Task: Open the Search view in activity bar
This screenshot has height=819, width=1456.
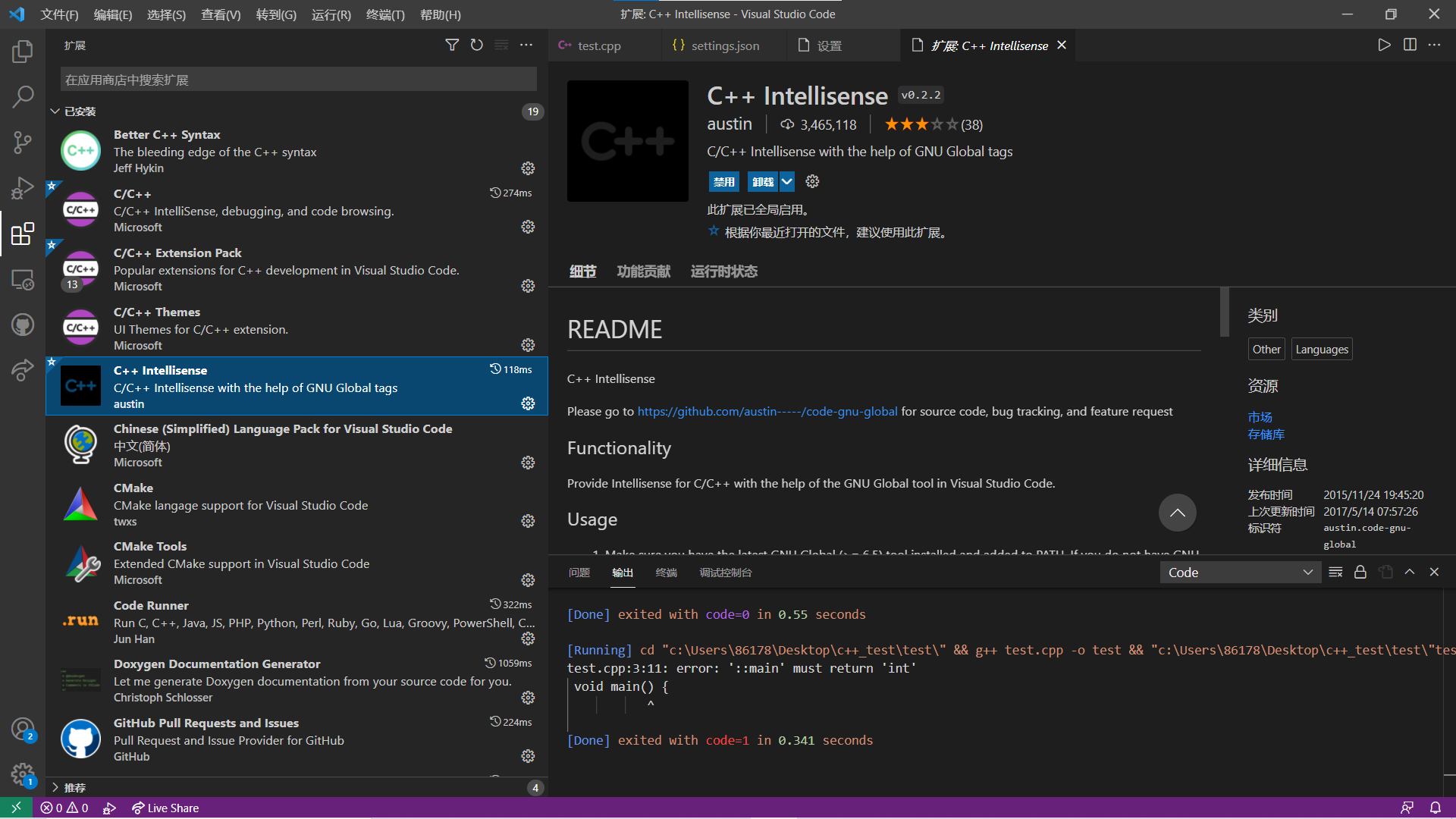Action: point(23,97)
